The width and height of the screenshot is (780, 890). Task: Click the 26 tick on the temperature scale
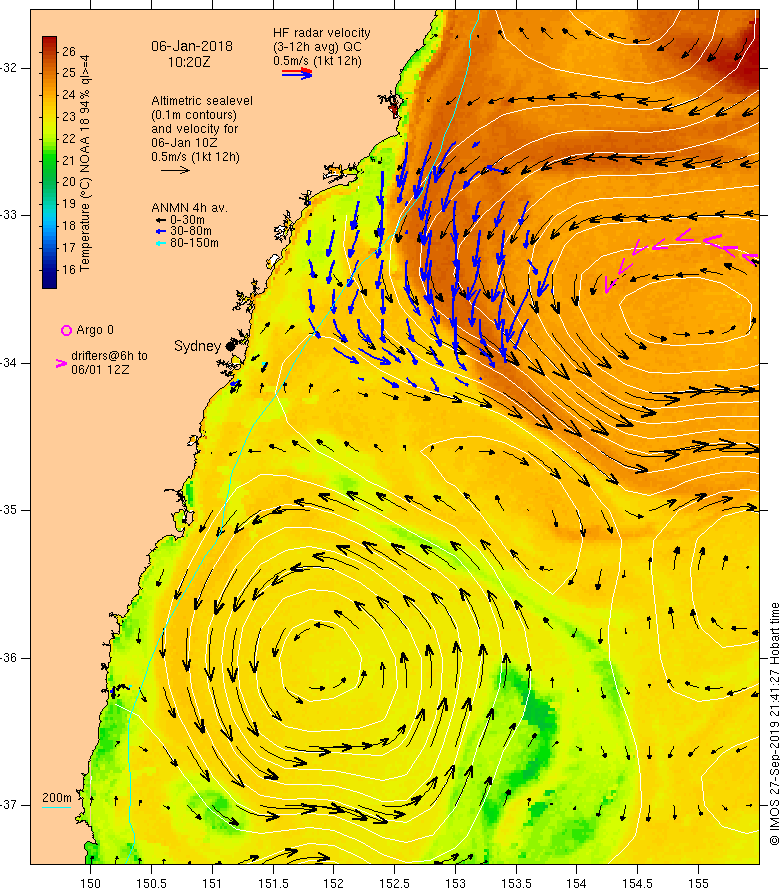point(69,52)
